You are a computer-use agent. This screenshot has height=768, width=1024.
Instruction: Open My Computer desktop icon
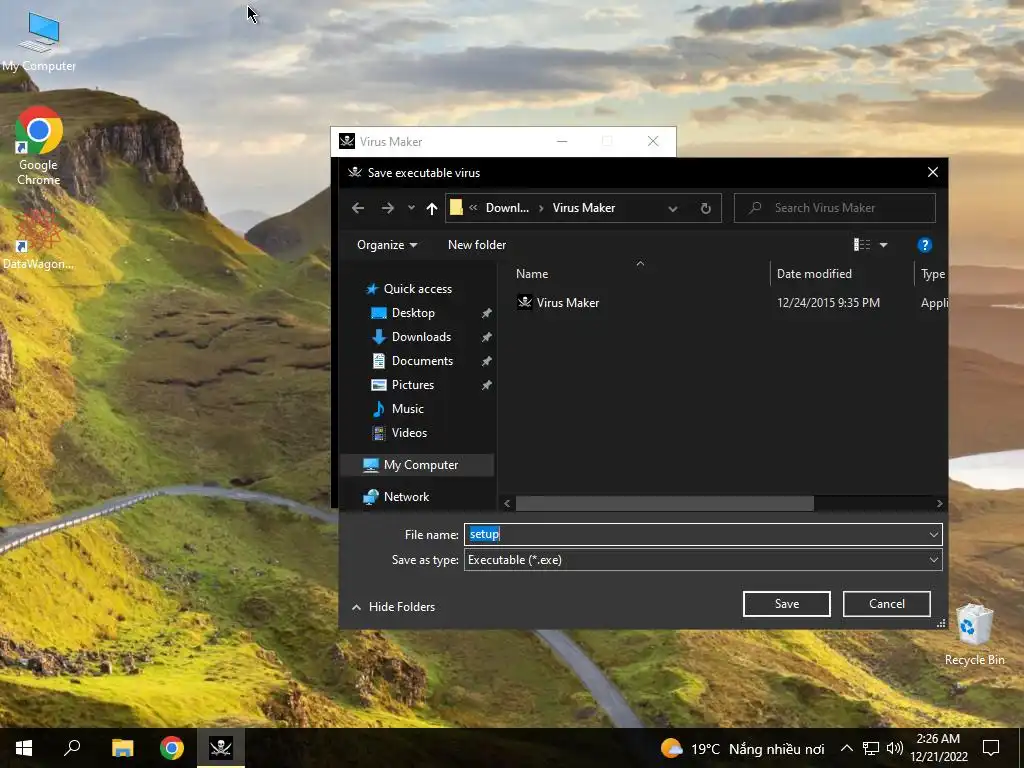pyautogui.click(x=39, y=41)
